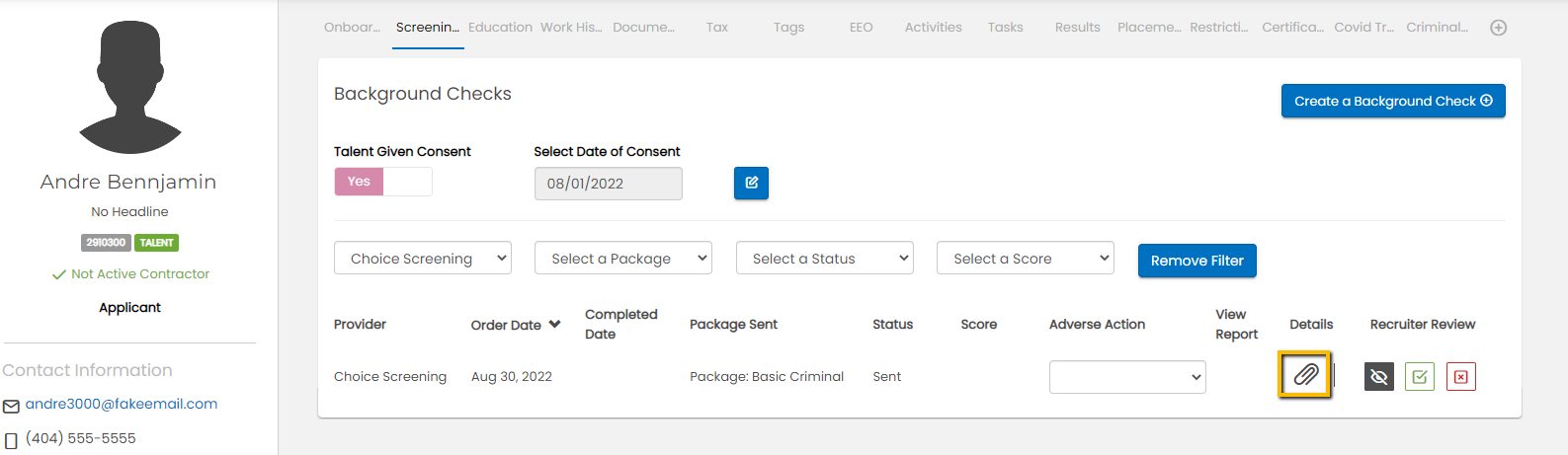The height and width of the screenshot is (455, 1568).
Task: Click the Andre Bennjamin name heading
Action: (x=128, y=182)
